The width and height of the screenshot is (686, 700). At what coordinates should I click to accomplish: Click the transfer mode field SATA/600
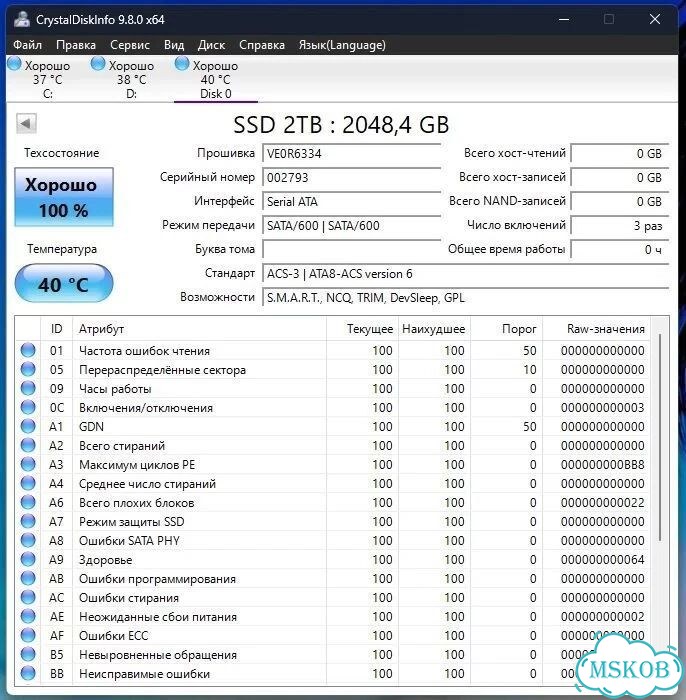(351, 225)
